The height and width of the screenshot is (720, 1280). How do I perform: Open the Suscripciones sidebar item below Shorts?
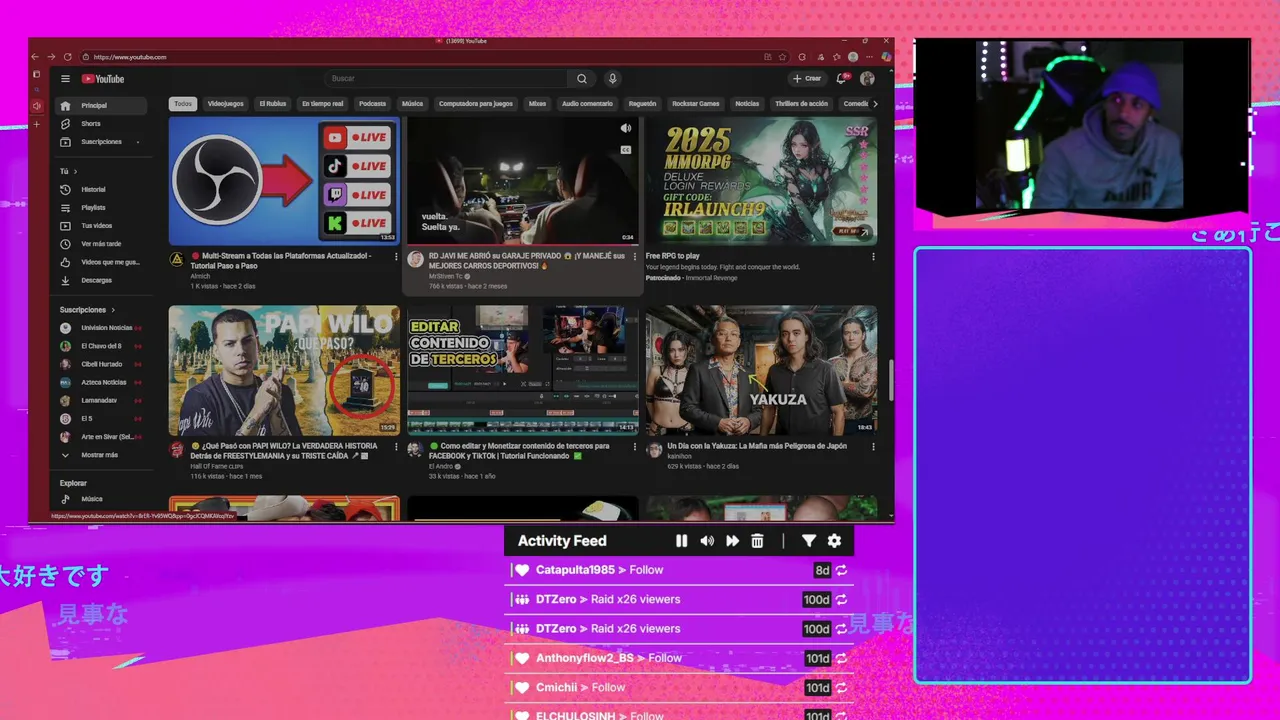coord(101,142)
